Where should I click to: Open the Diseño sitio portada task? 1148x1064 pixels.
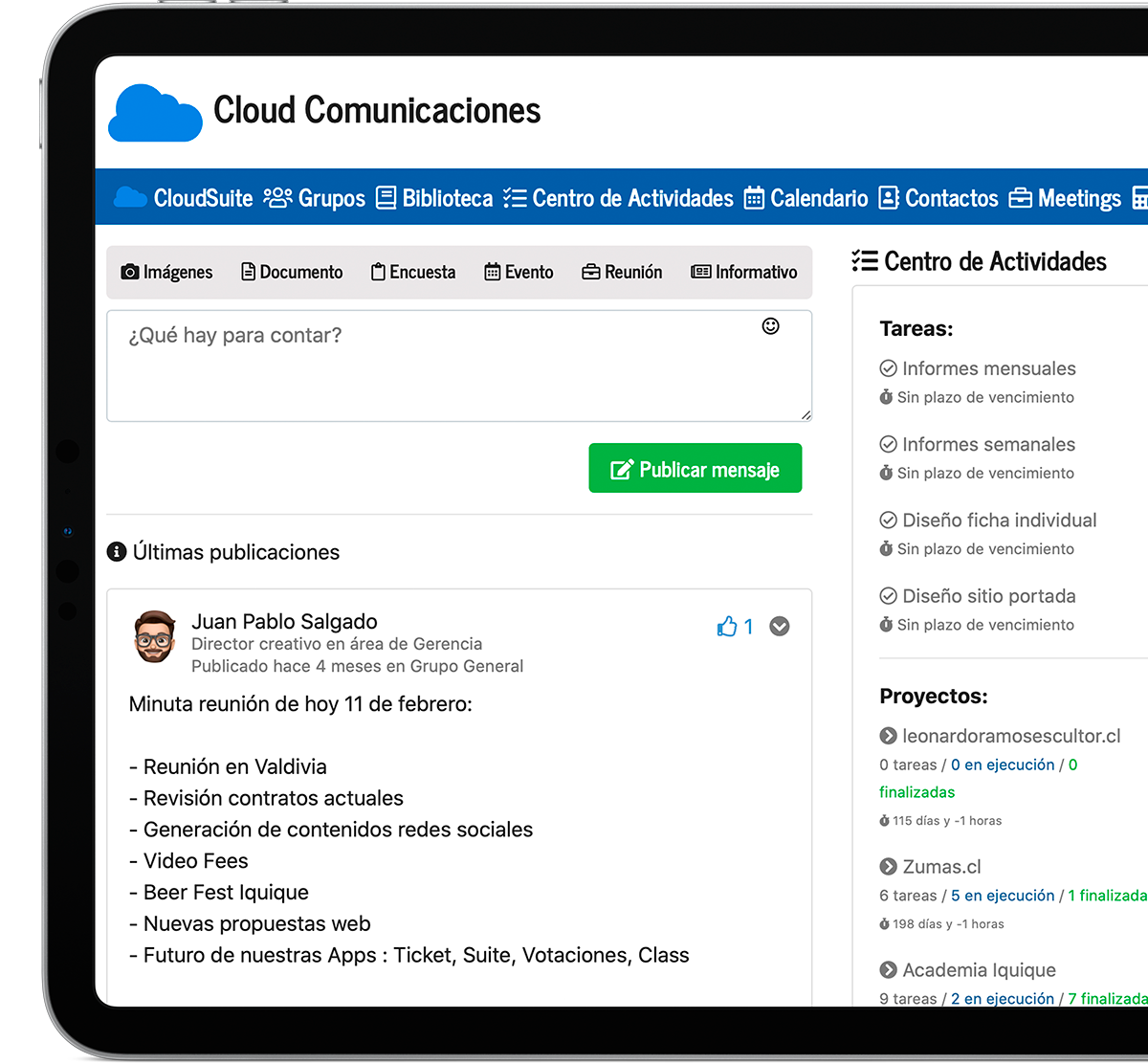(x=989, y=596)
